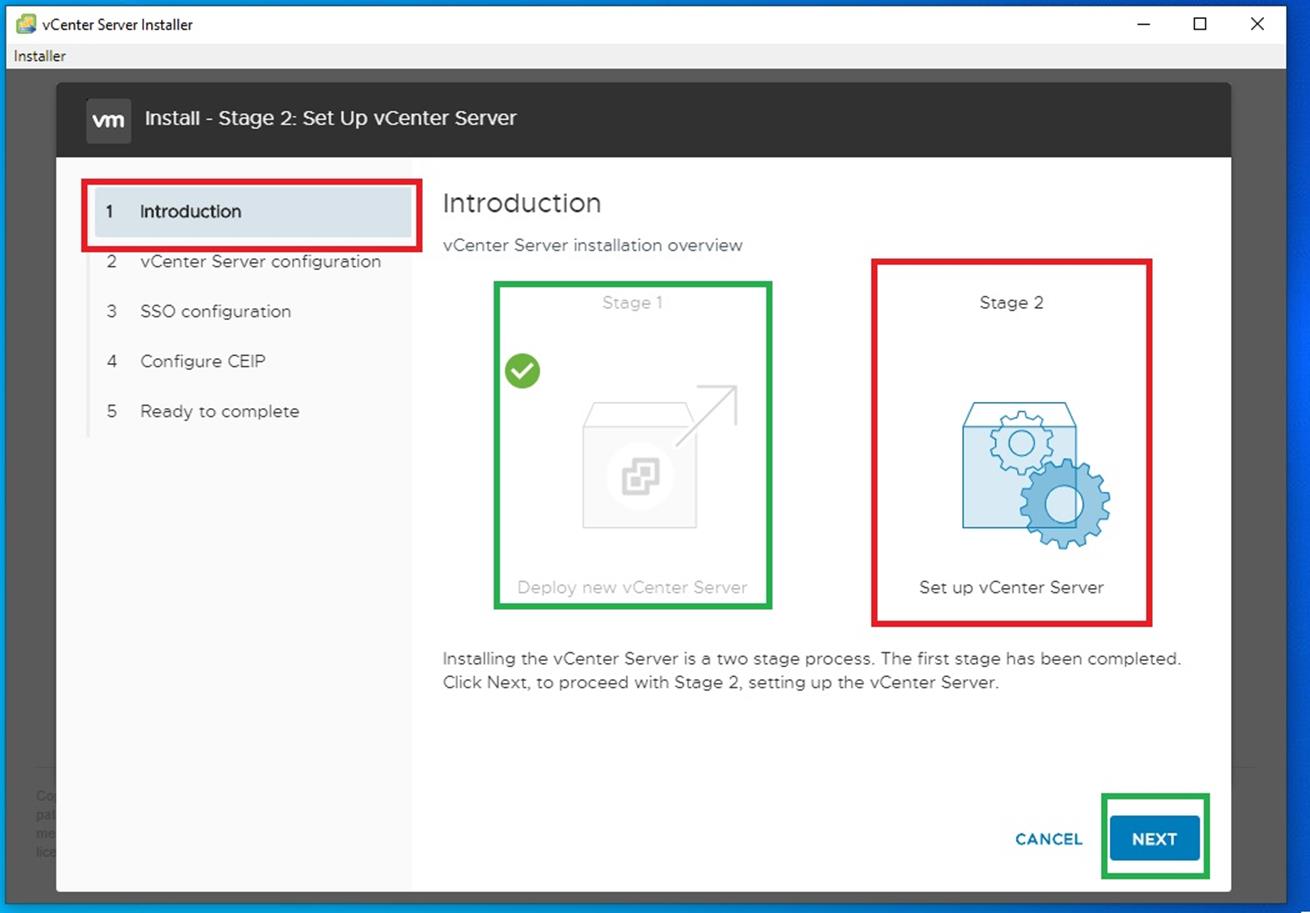This screenshot has width=1310, height=913.
Task: Maximize the vCenter Server Installer window
Action: pos(1200,24)
